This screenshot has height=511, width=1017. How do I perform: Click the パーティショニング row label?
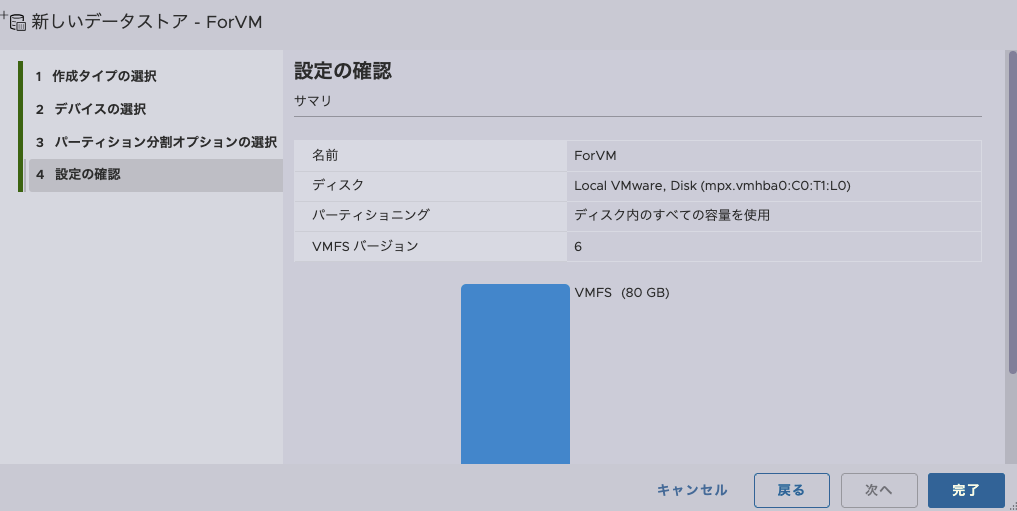370,215
